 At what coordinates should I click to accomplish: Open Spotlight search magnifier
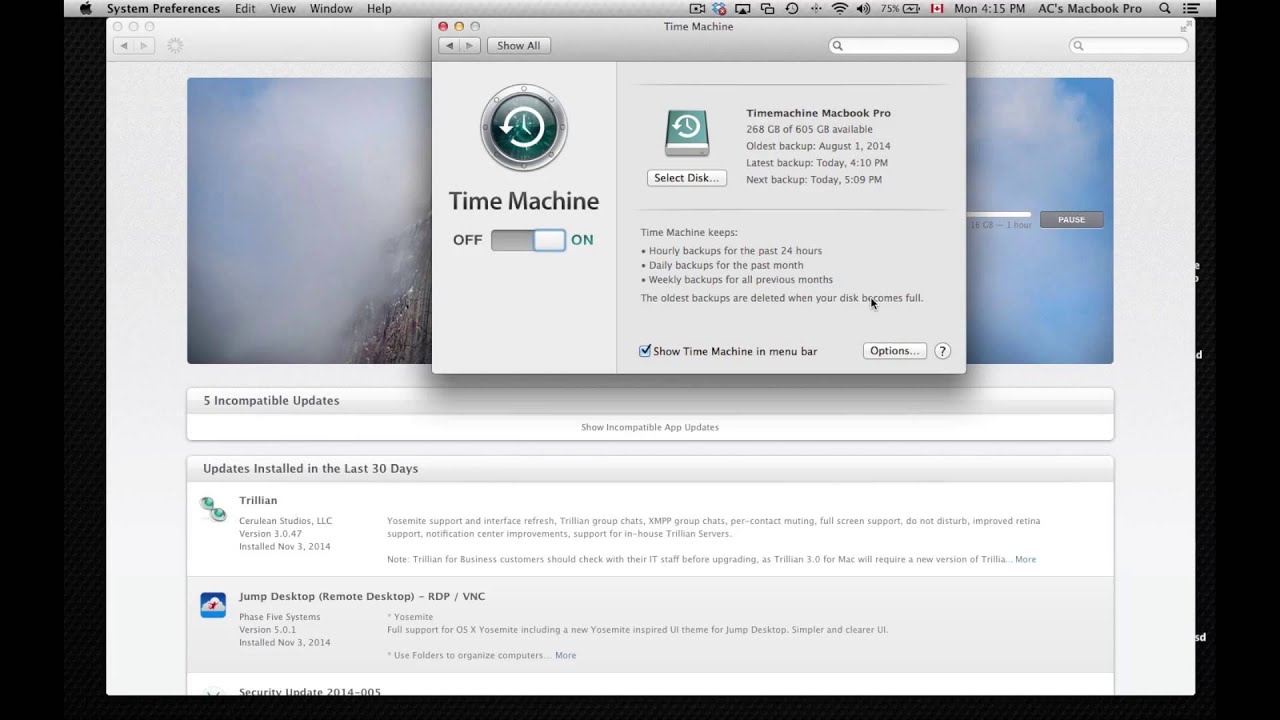[1165, 8]
